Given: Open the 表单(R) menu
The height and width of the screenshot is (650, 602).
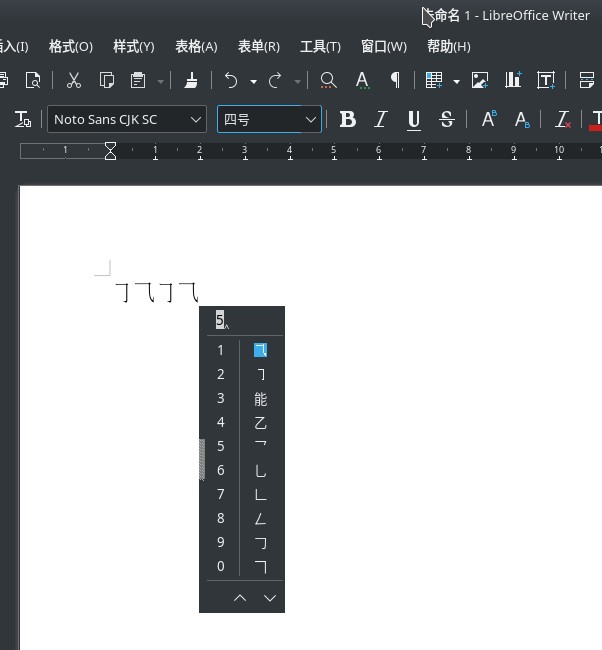Looking at the screenshot, I should (259, 46).
